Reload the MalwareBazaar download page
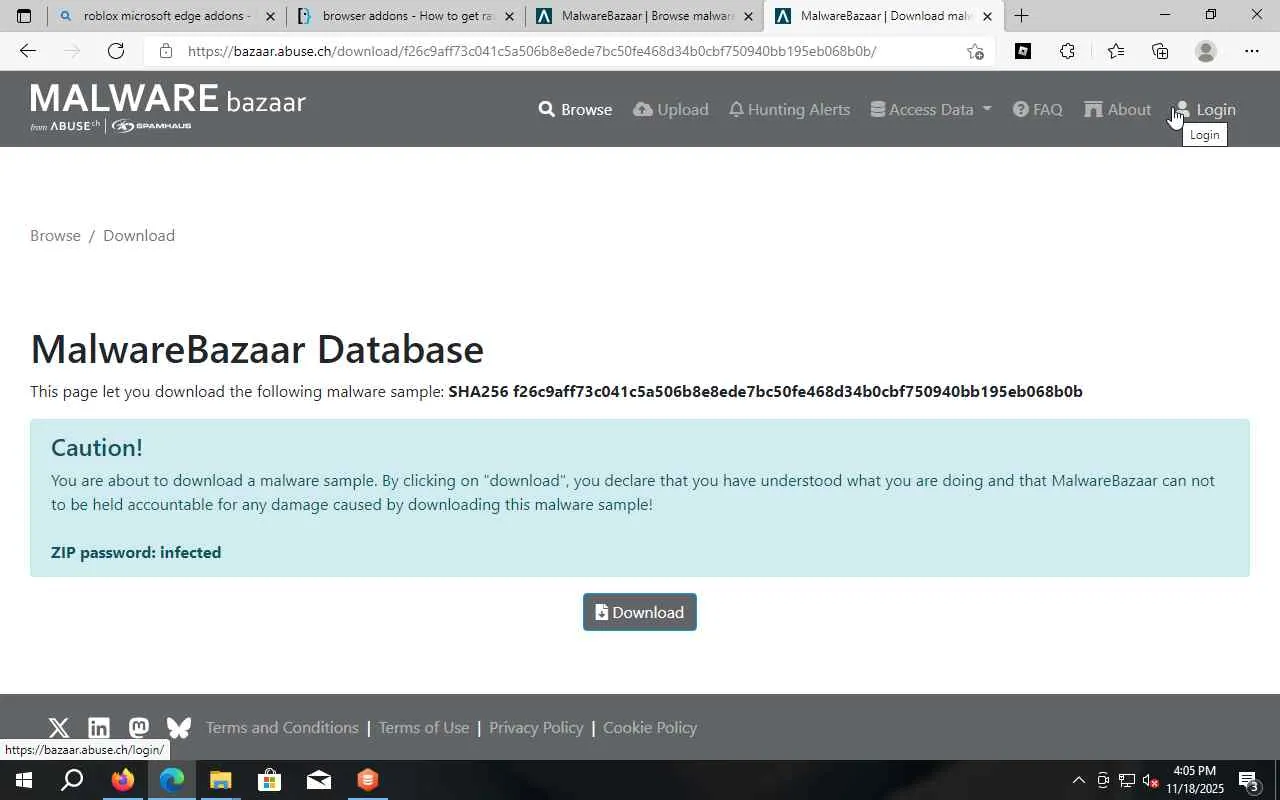The image size is (1280, 800). pos(116,51)
